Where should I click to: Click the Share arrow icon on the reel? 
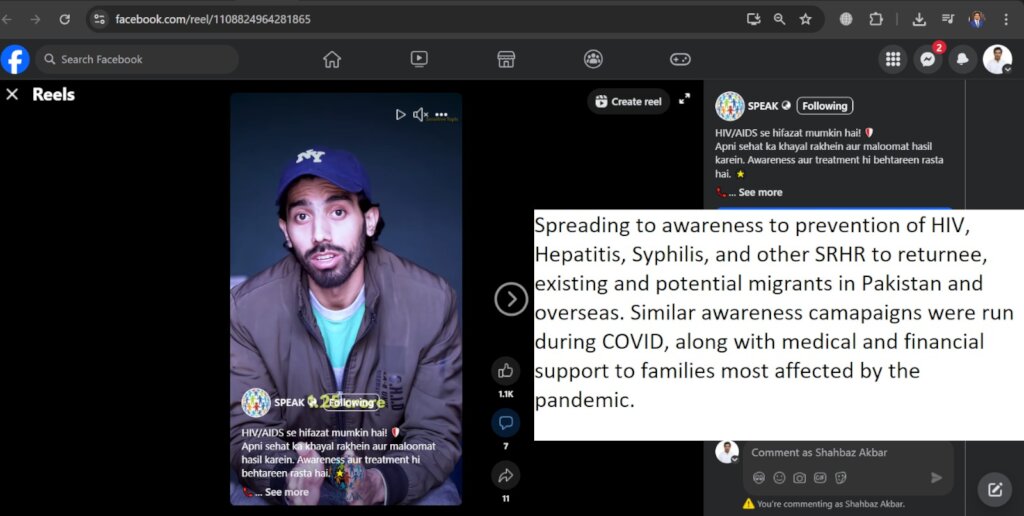pos(505,475)
